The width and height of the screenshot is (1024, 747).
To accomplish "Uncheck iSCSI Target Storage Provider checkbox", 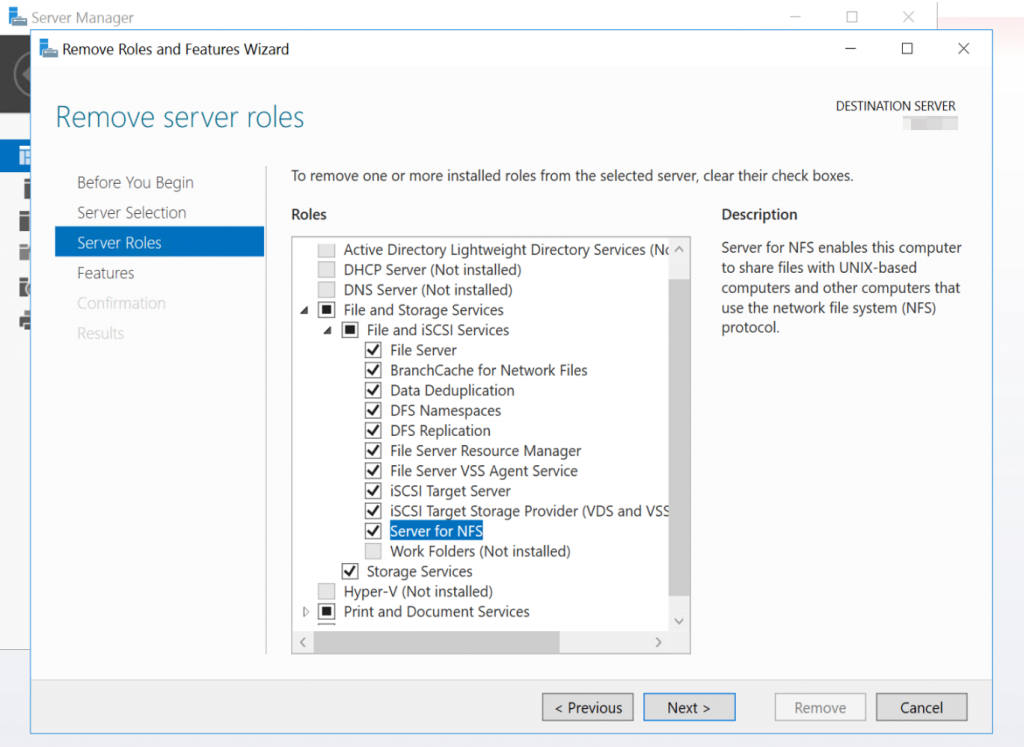I will 373,511.
